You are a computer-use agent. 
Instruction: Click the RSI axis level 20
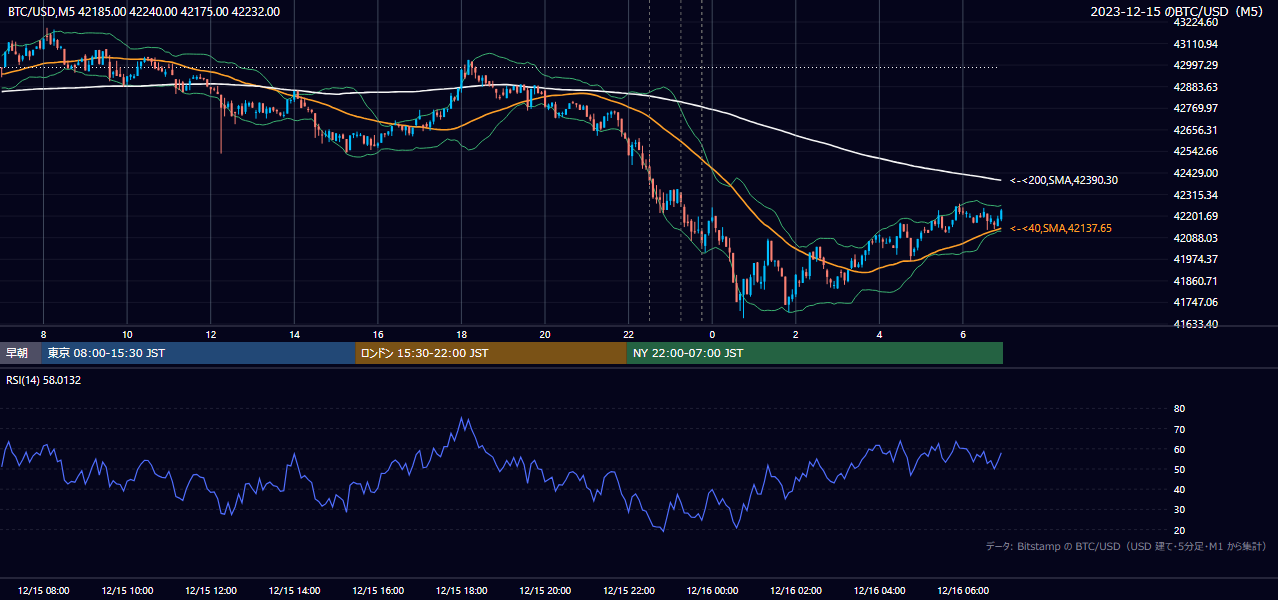point(1180,530)
